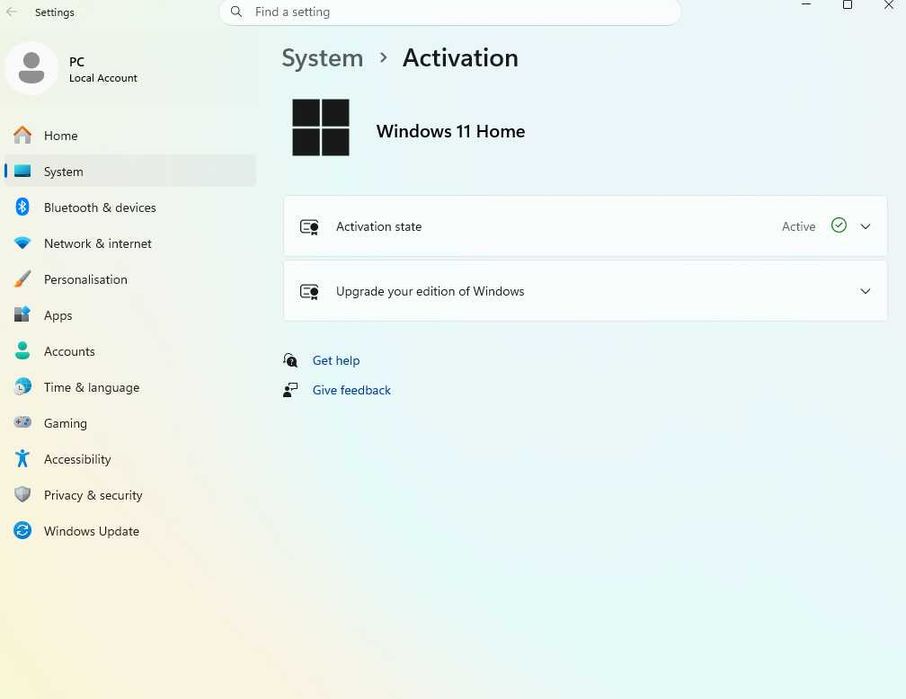This screenshot has height=699, width=906.
Task: Click the PC user avatar picture
Action: pyautogui.click(x=31, y=68)
